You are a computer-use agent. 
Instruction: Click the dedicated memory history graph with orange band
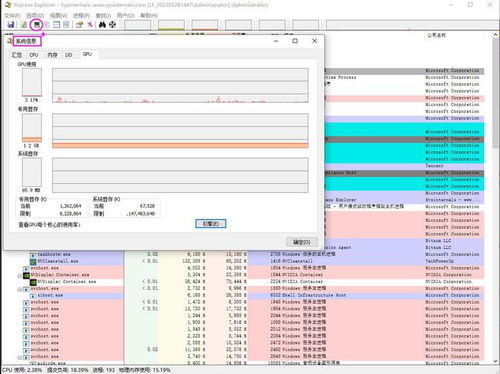(x=180, y=131)
